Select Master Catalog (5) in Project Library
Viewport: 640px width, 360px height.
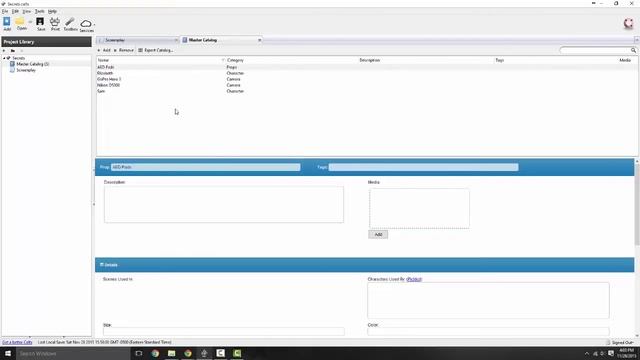click(32, 64)
